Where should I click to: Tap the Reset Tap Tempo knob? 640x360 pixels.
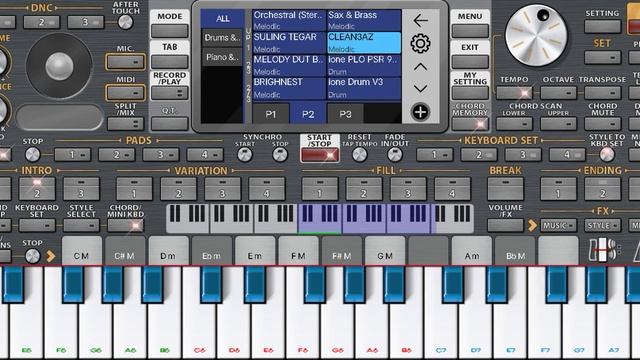pyautogui.click(x=360, y=155)
